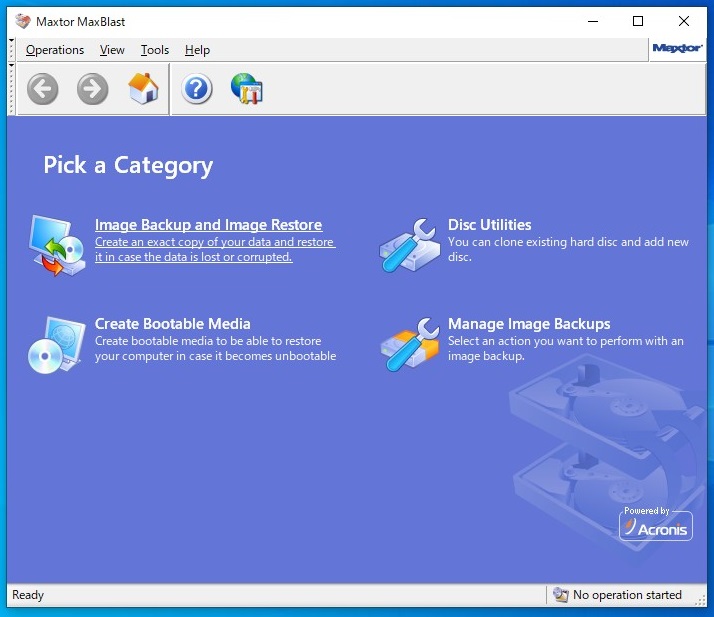
Task: Click the MaxBlast app icon in title bar
Action: (x=22, y=21)
